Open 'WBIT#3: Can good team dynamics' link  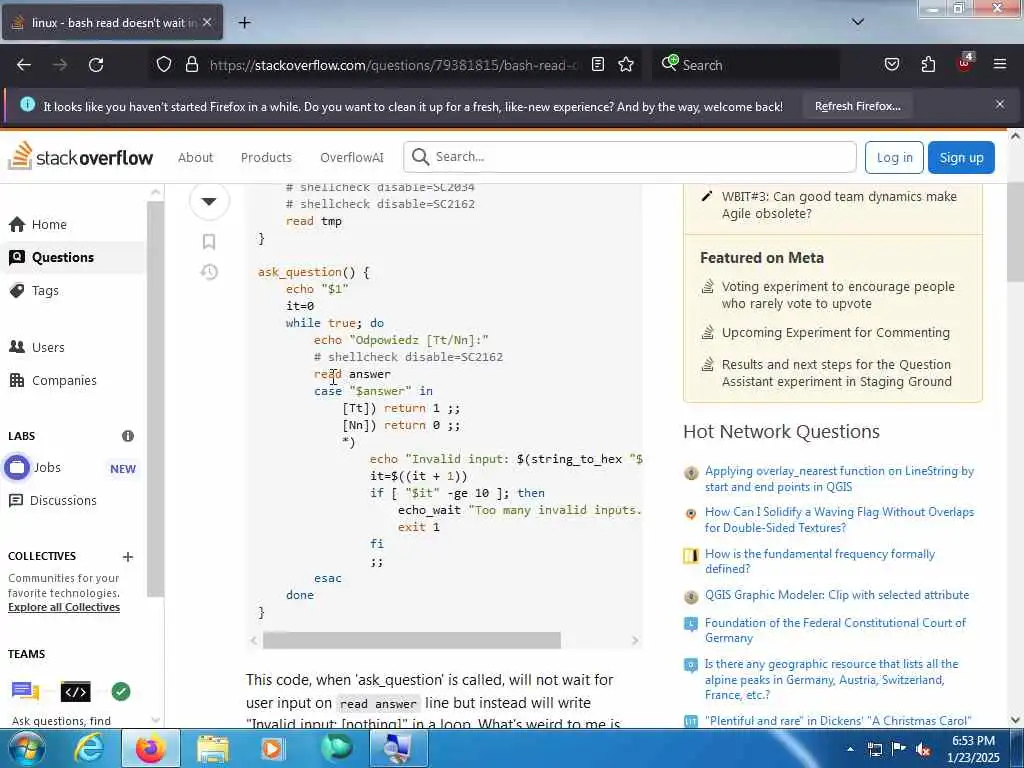[x=839, y=205]
